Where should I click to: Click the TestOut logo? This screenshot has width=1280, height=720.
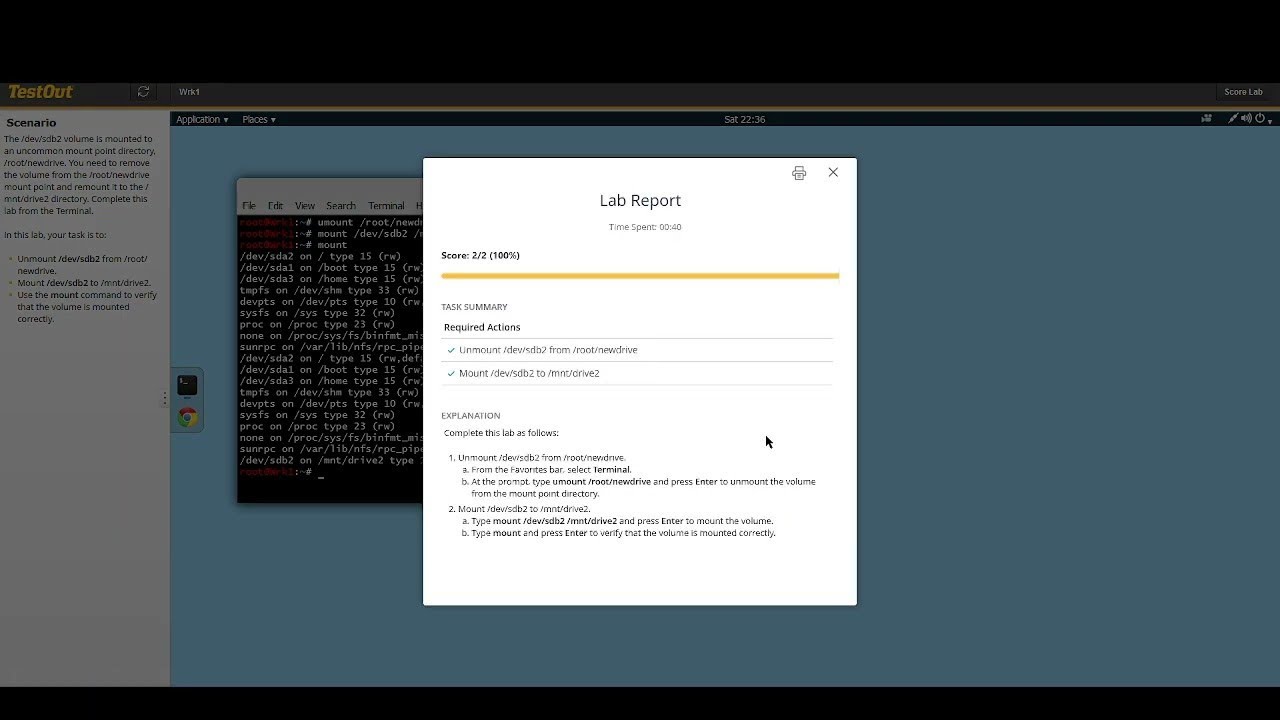(40, 92)
